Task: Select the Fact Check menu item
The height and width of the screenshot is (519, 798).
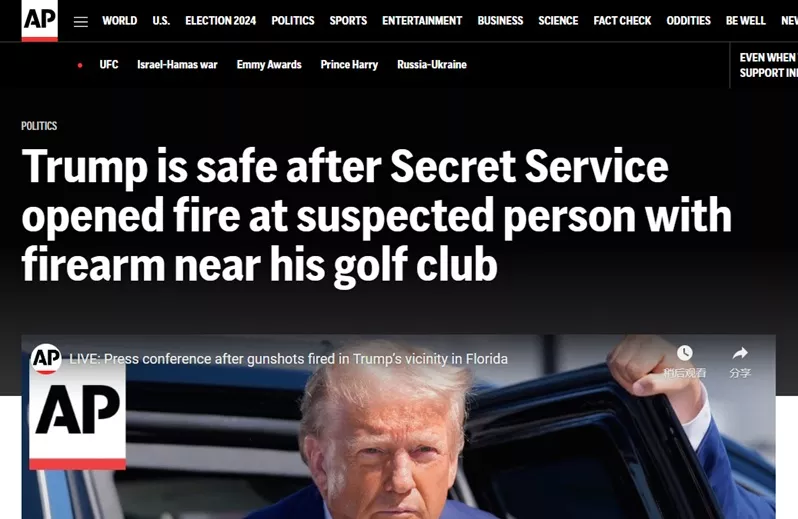Action: [x=622, y=21]
